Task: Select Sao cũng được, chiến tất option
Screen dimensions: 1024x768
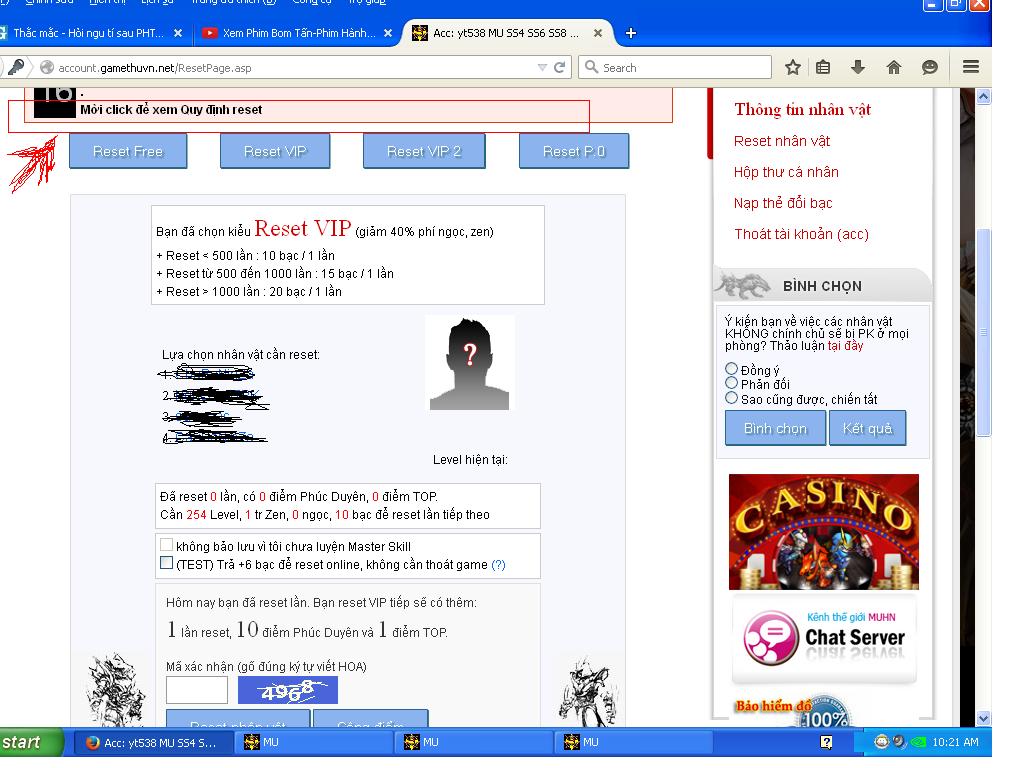Action: point(731,398)
